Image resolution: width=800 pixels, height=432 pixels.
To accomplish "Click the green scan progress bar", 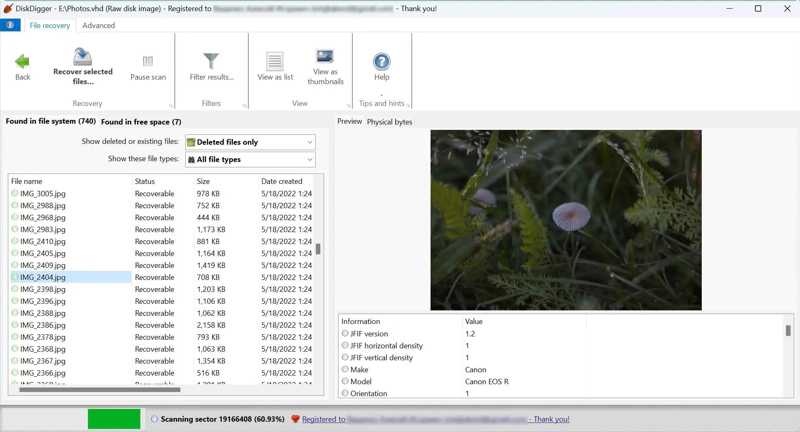I will (113, 419).
